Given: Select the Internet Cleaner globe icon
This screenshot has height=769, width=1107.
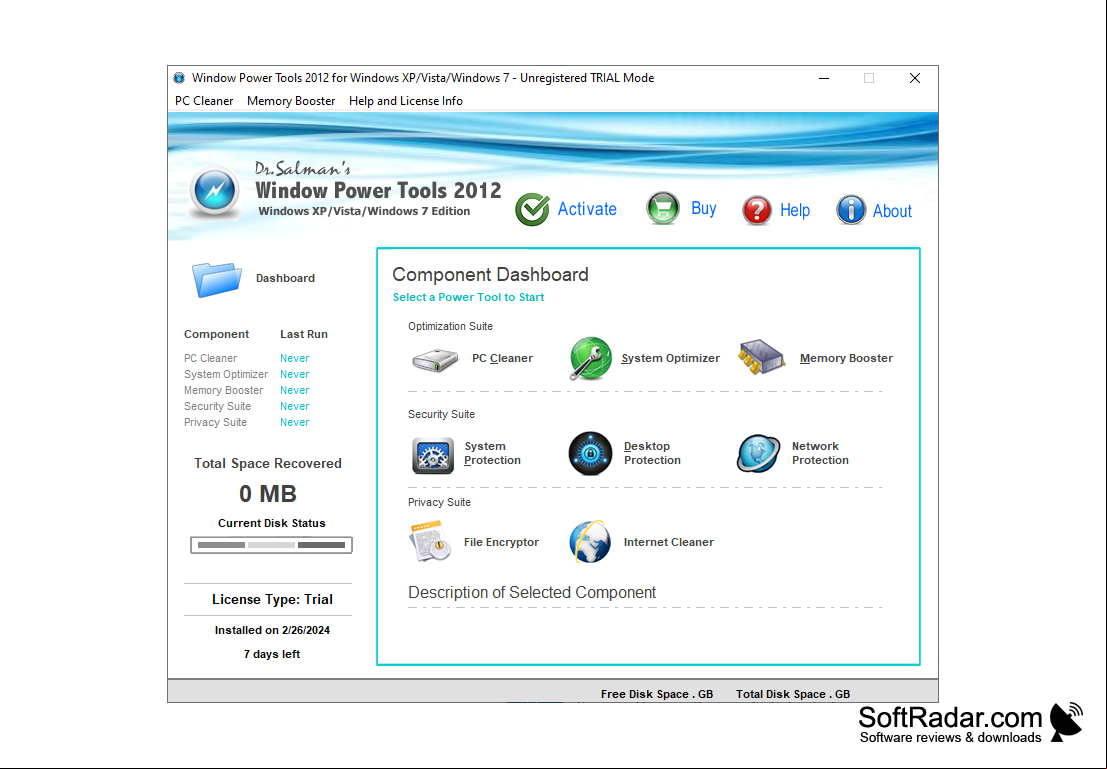Looking at the screenshot, I should coord(590,542).
